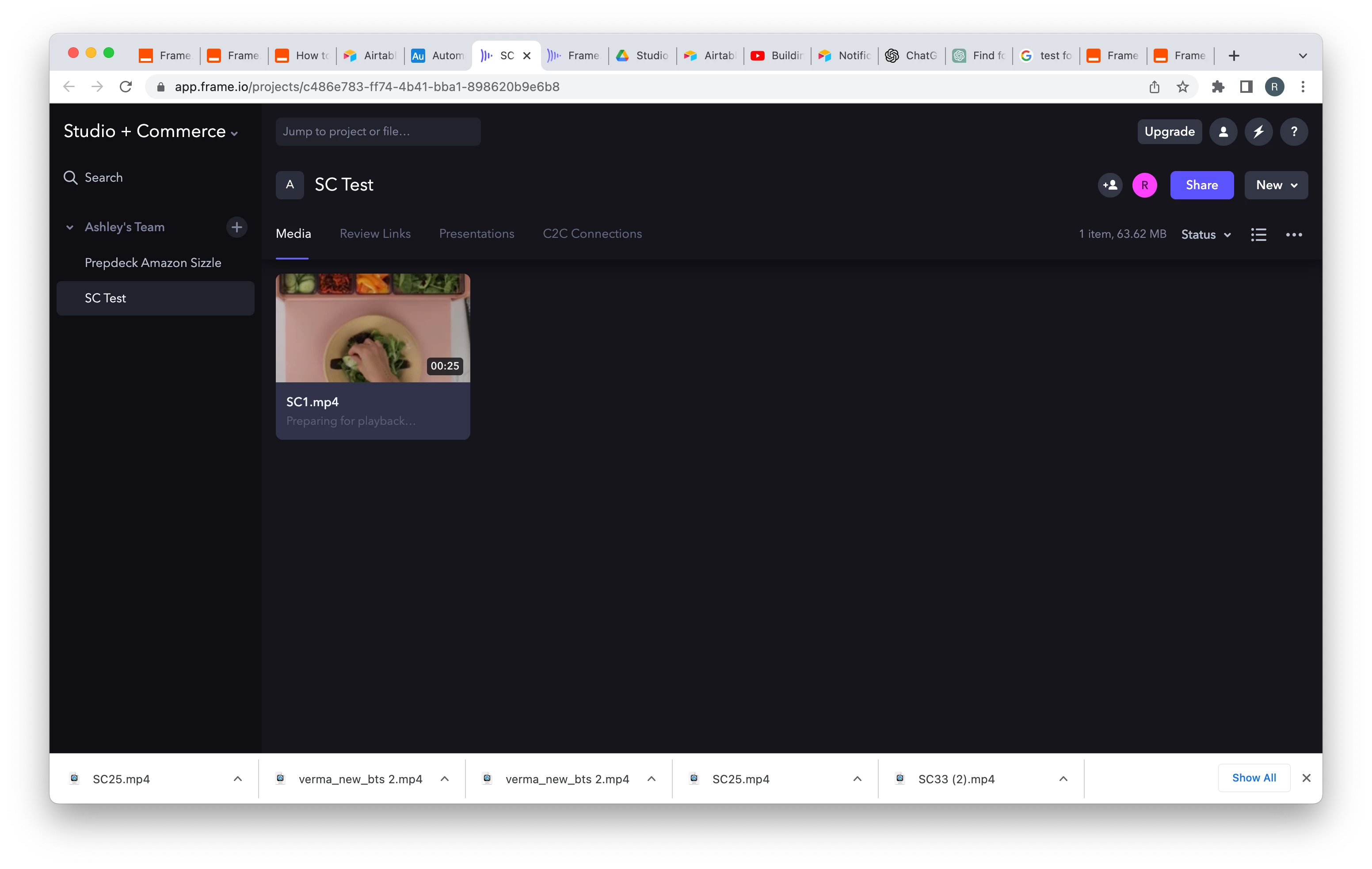
Task: Expand the New dropdown button
Action: tap(1276, 185)
